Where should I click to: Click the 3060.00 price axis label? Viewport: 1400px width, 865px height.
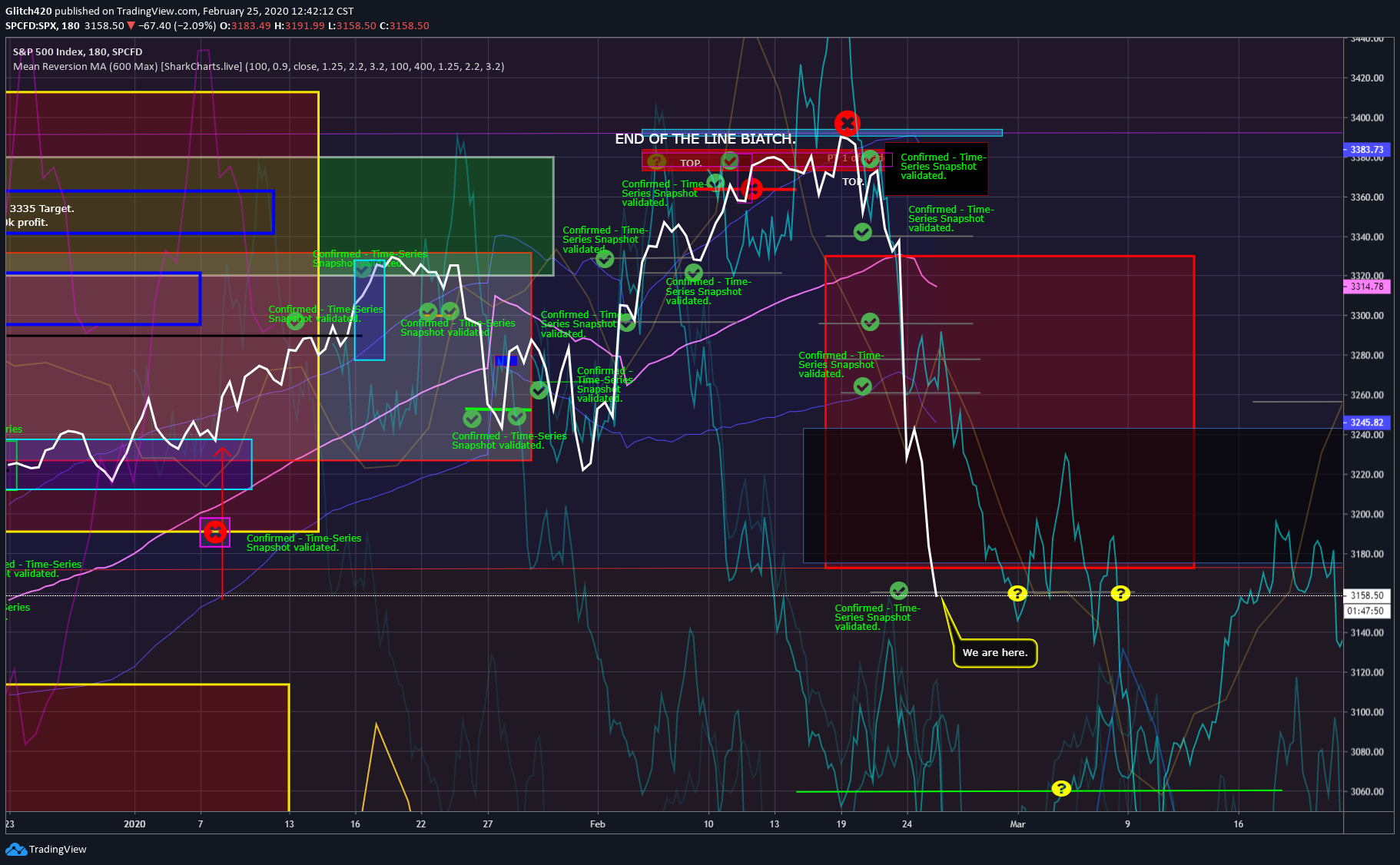click(1367, 791)
